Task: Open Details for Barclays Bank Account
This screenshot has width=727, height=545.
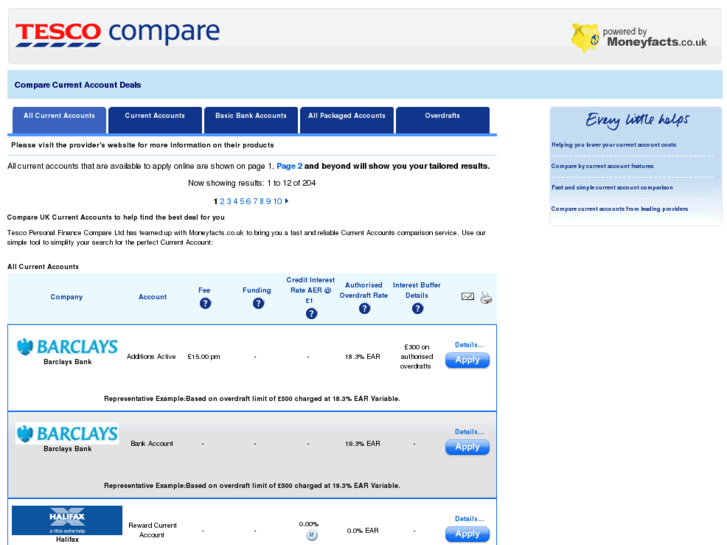Action: (x=469, y=431)
